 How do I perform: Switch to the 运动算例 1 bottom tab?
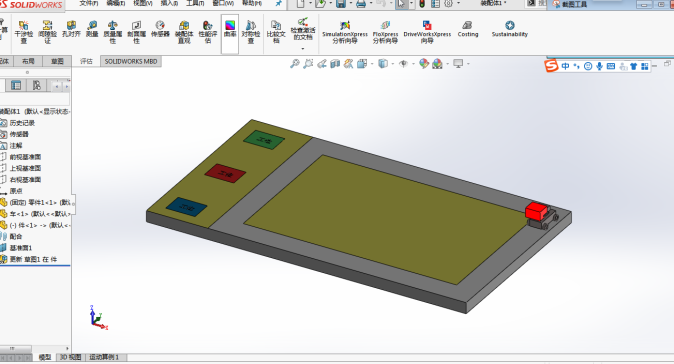click(x=104, y=357)
